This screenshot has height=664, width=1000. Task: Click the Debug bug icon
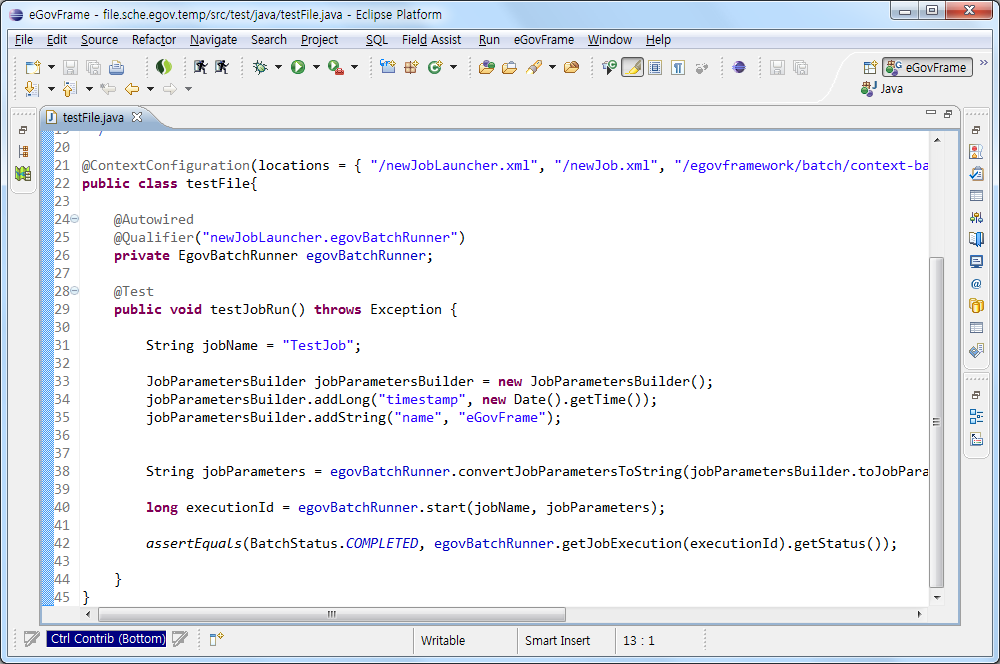(260, 67)
